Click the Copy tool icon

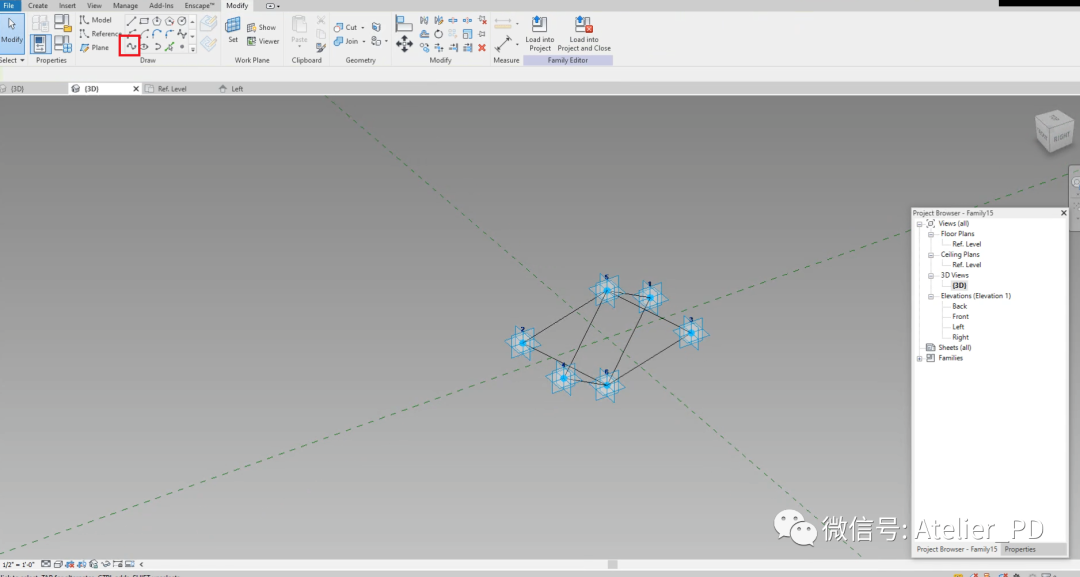click(x=424, y=48)
